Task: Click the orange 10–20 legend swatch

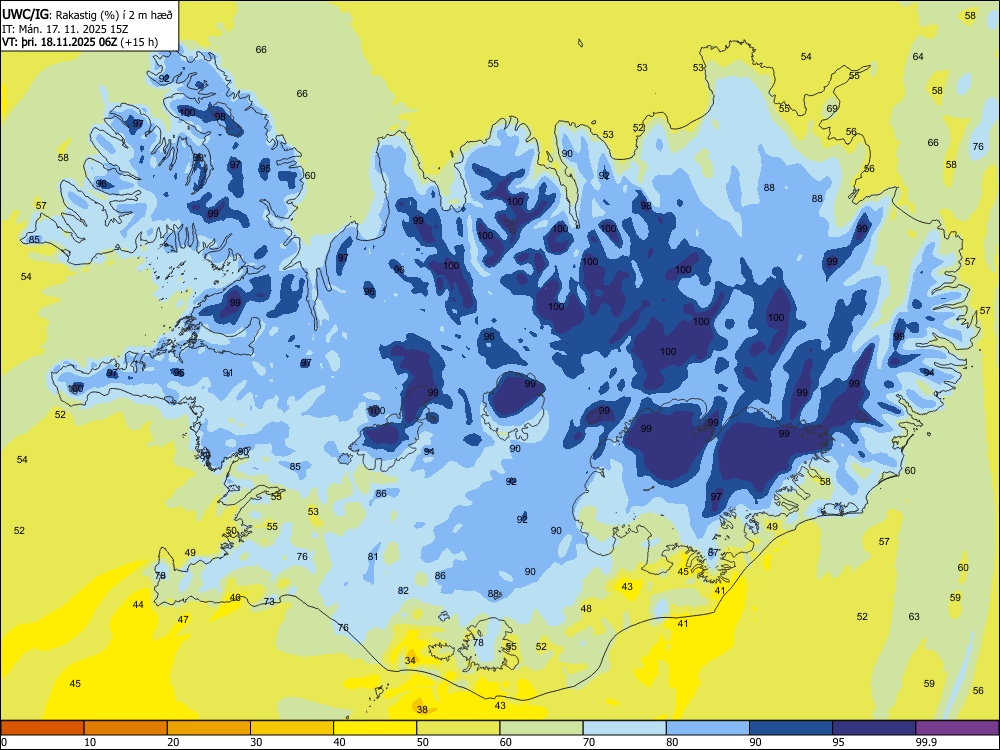Action: 126,728
